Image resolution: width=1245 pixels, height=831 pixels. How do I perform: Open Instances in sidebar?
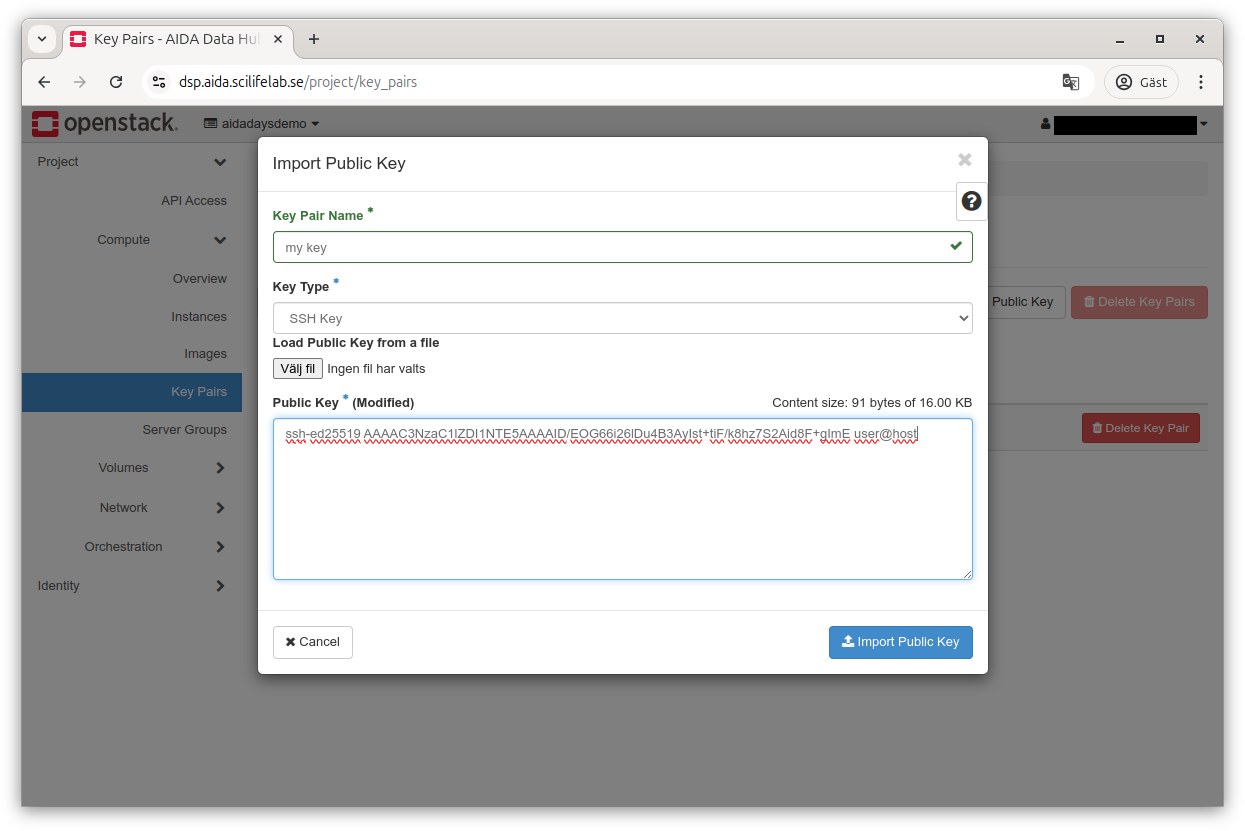point(198,317)
